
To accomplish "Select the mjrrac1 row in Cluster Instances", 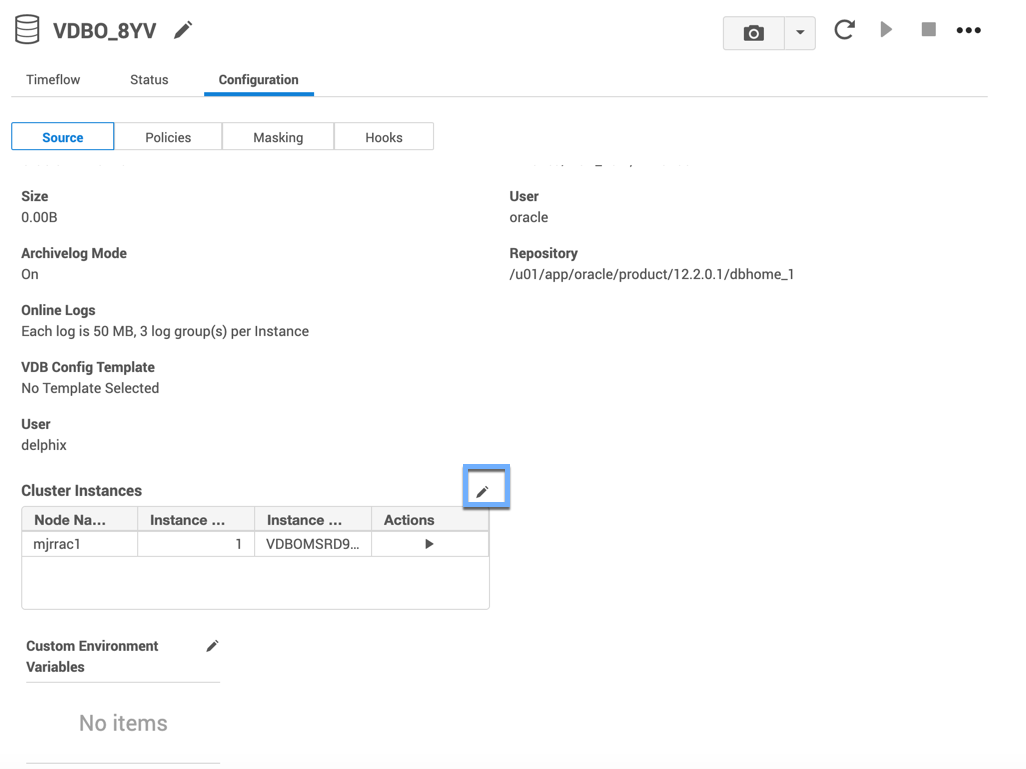I will coord(80,544).
